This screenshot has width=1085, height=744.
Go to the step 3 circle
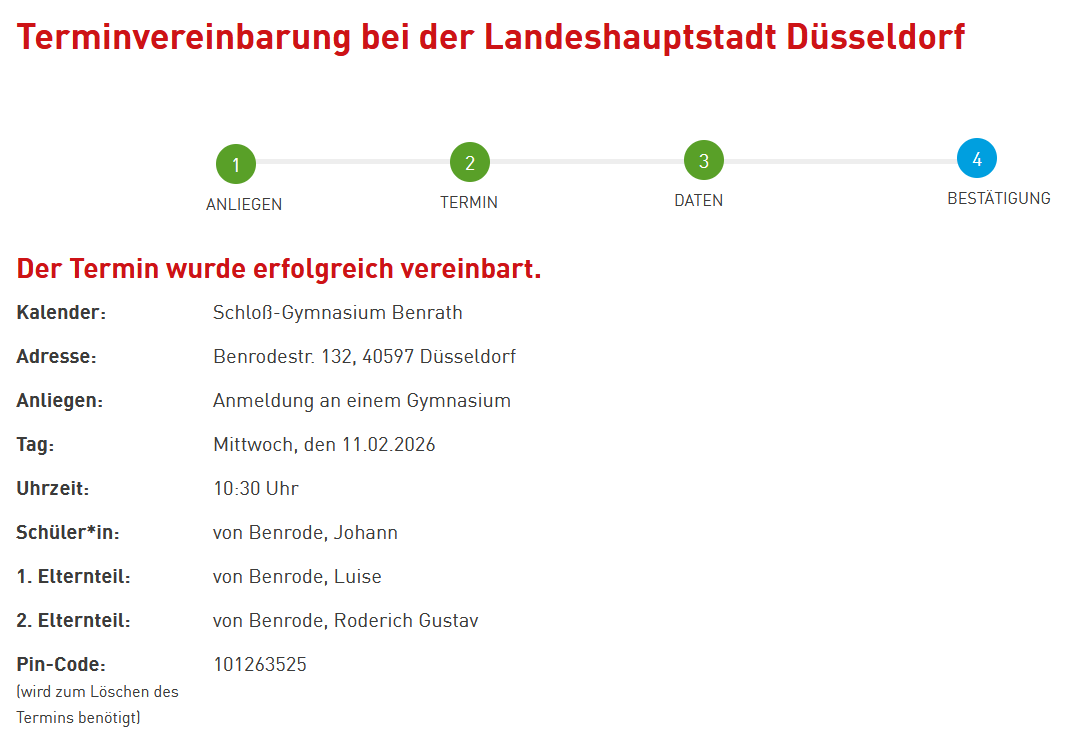704,161
